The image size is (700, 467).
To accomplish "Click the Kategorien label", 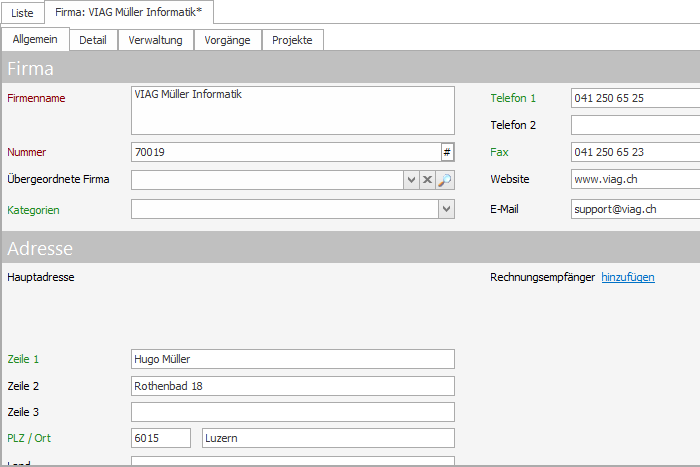I will point(33,210).
